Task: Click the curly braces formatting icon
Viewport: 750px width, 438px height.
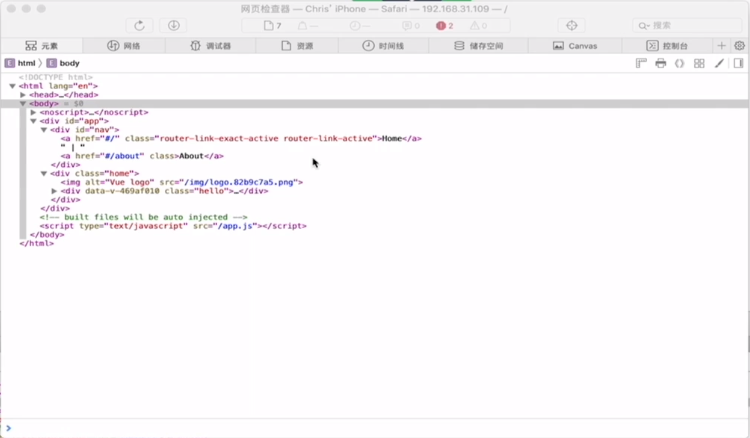Action: [679, 63]
